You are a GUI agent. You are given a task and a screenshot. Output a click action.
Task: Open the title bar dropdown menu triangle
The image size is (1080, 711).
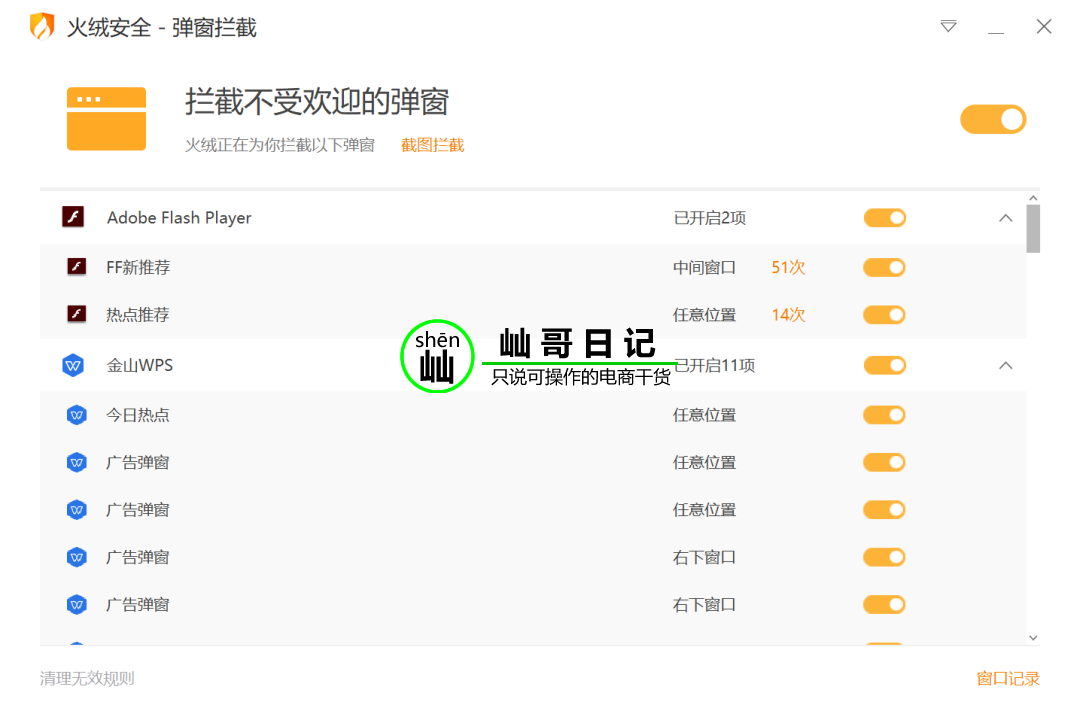pyautogui.click(x=948, y=26)
